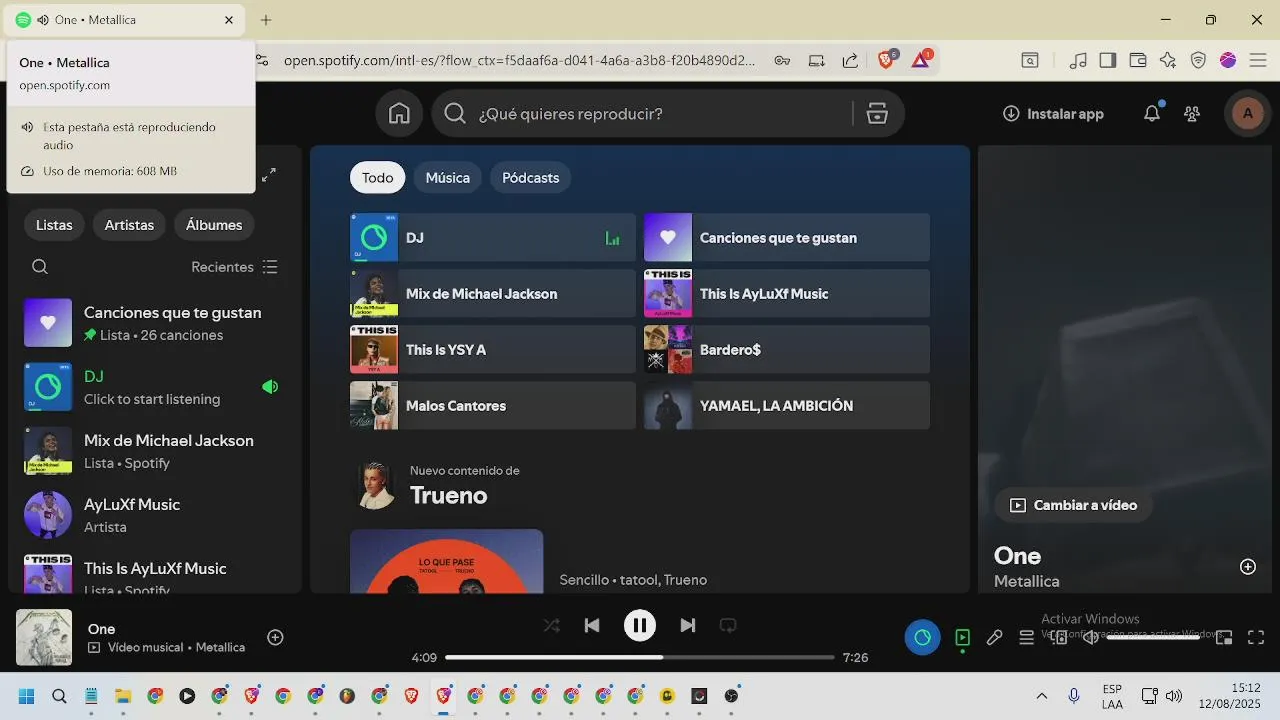Open the taskbar volume speaker icon
This screenshot has height=720, width=1280.
pyautogui.click(x=1174, y=696)
